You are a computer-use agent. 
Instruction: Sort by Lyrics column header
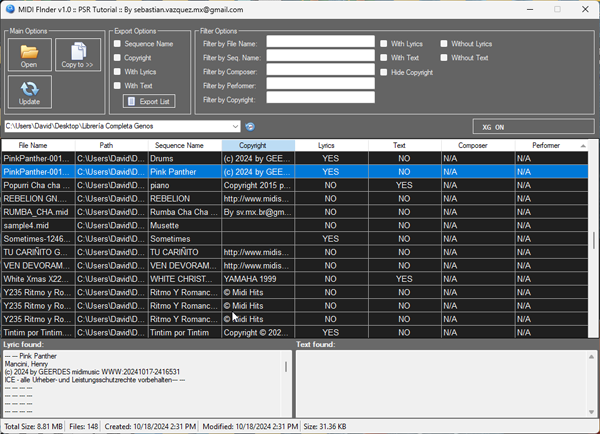[x=332, y=145]
